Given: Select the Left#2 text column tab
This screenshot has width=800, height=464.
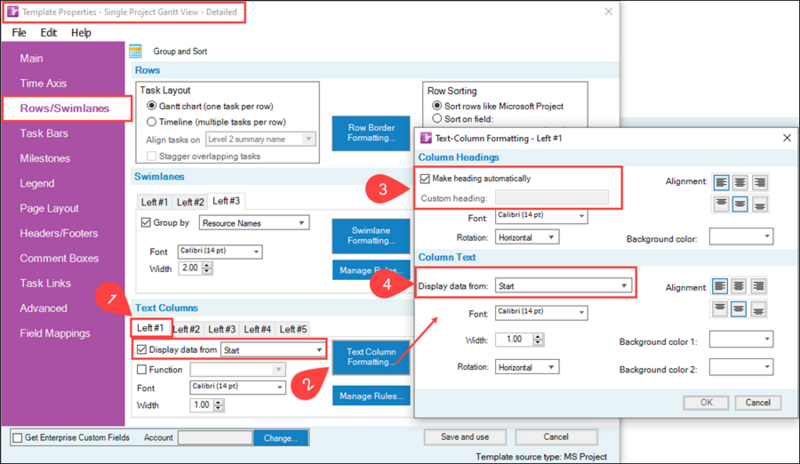Looking at the screenshot, I should click(x=187, y=329).
